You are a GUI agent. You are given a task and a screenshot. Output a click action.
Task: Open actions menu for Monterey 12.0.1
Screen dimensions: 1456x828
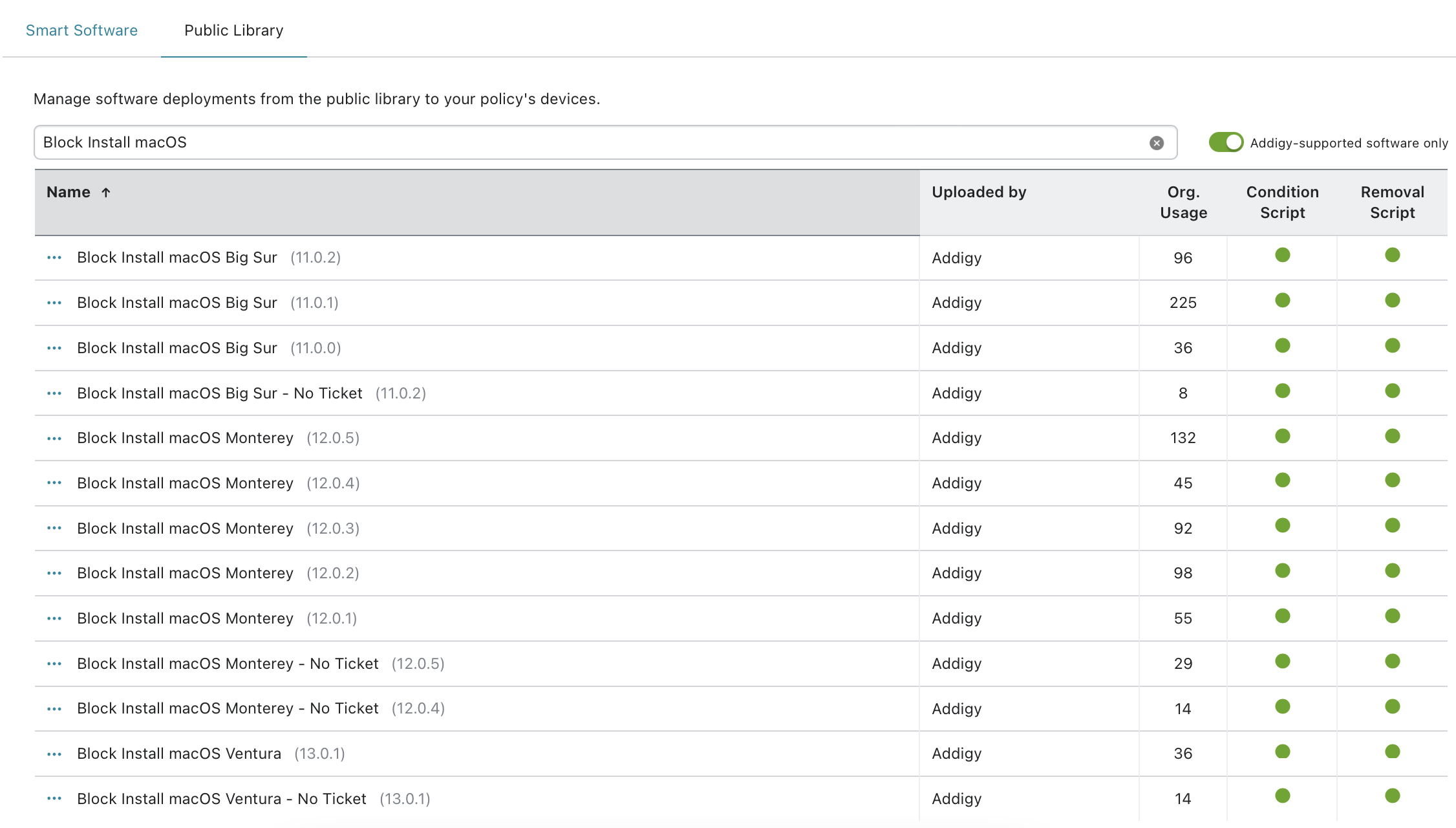pos(54,618)
